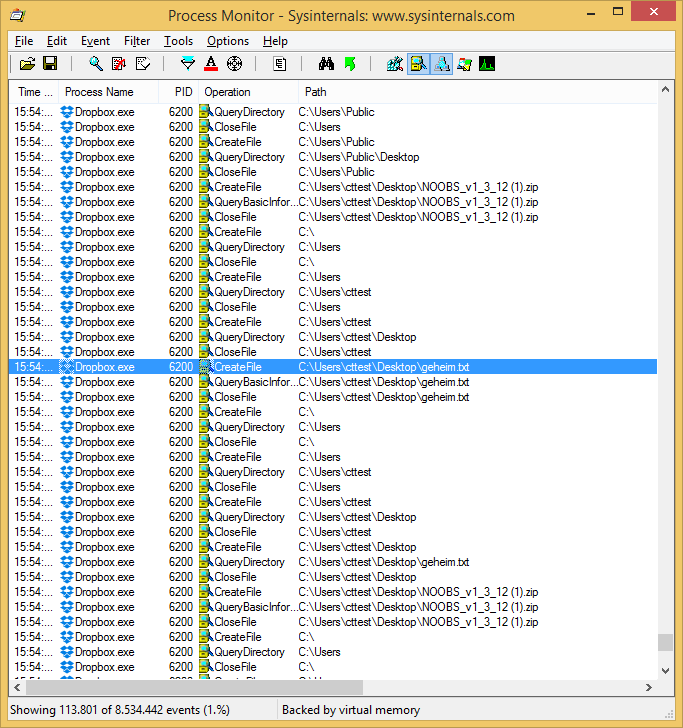Click Dropbox icon in the selected geheim.txt row
The image size is (683, 728).
pyautogui.click(x=67, y=367)
